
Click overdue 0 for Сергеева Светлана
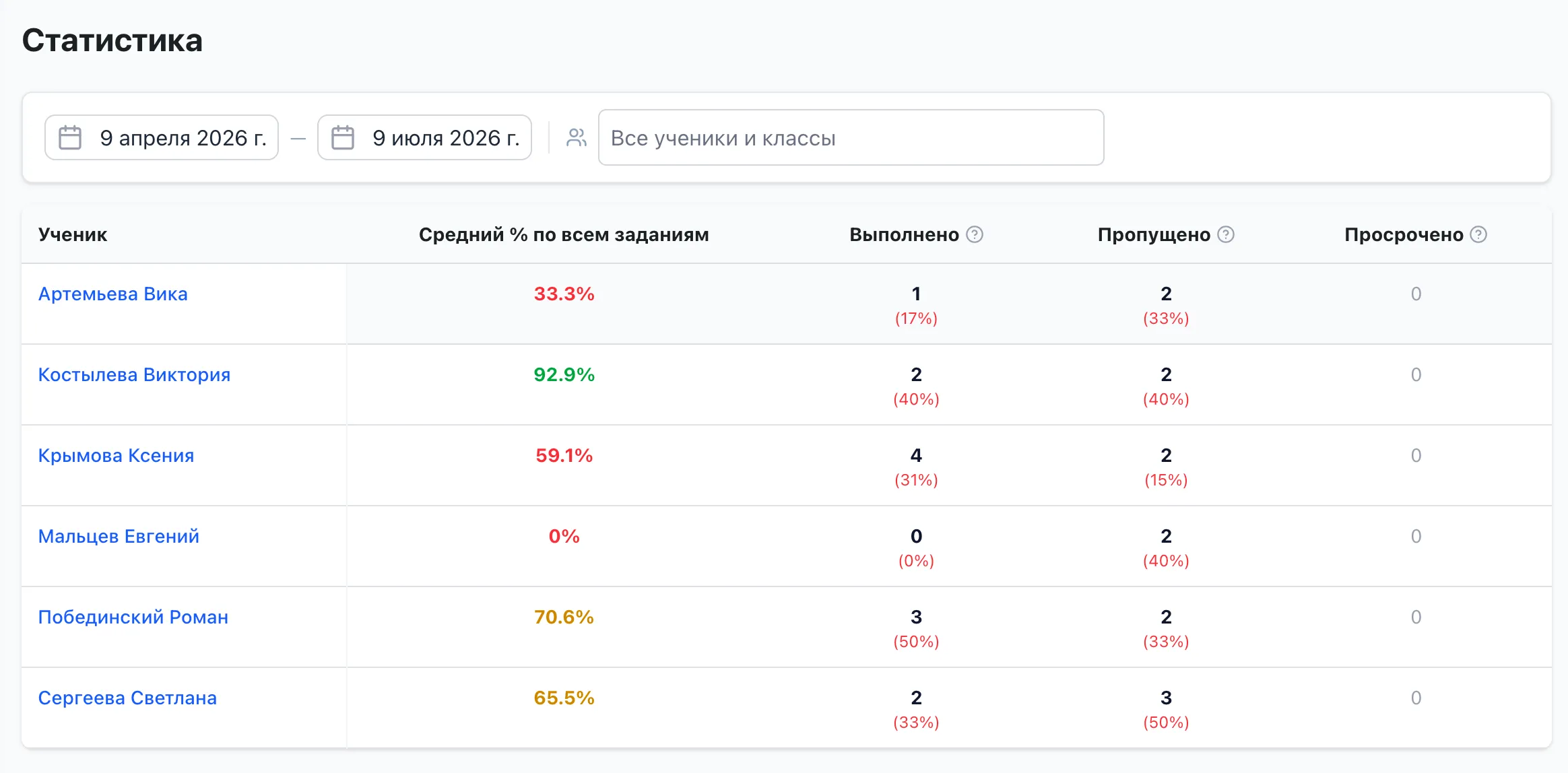coord(1416,698)
